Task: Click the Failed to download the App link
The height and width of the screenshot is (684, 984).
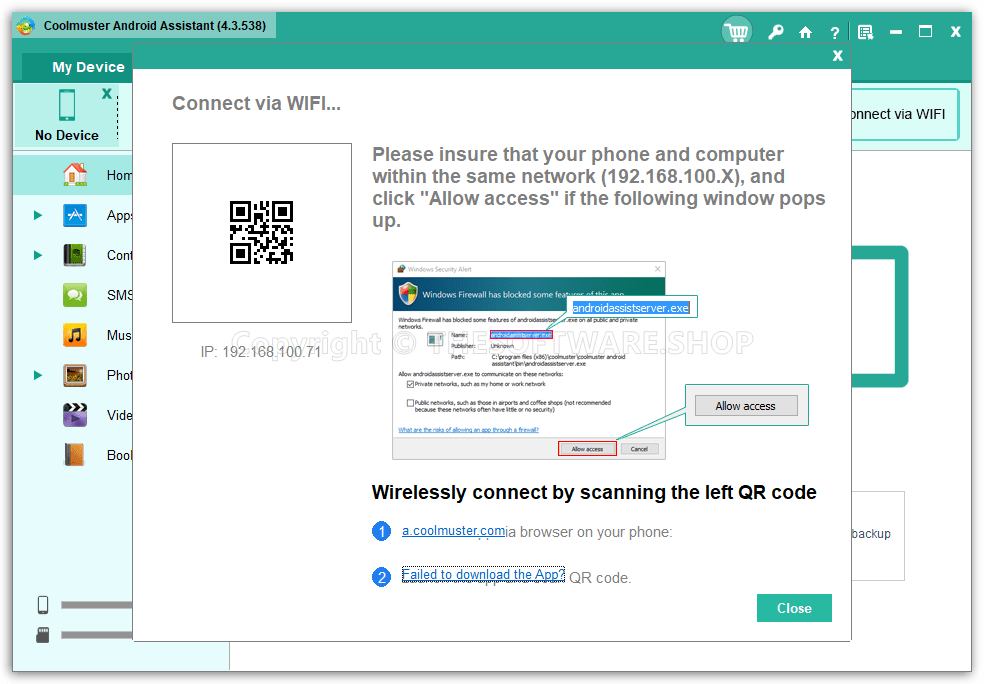Action: click(483, 575)
